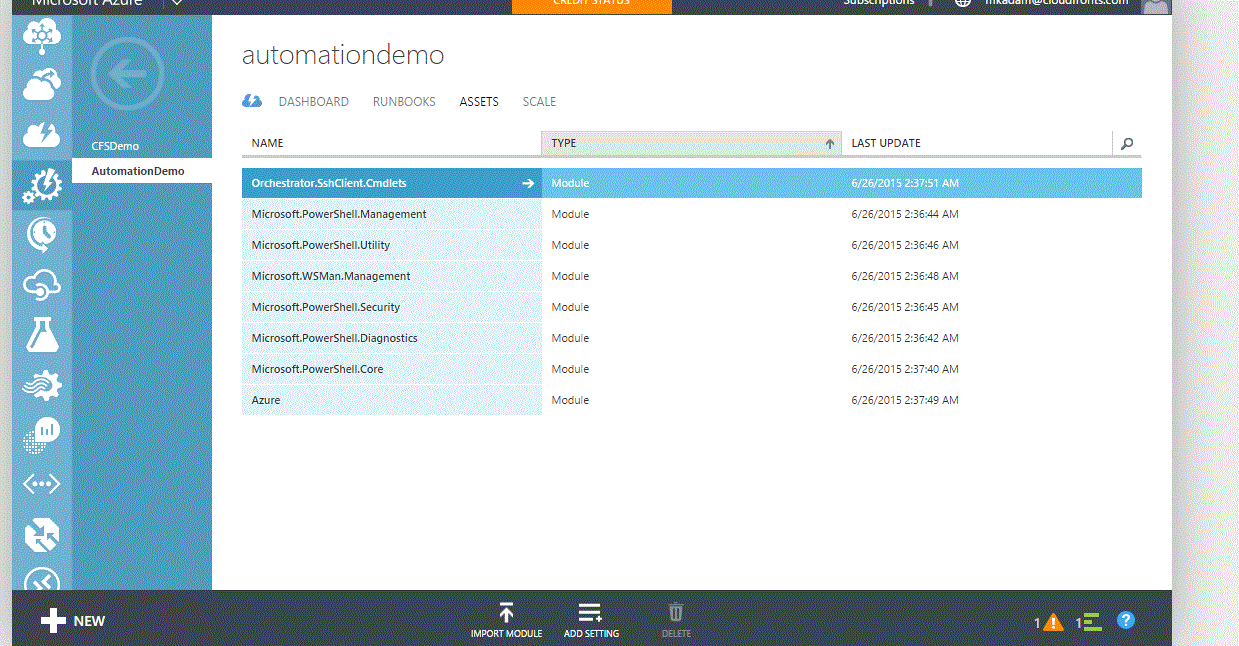Viewport: 1239px width, 646px height.
Task: Open the help question mark
Action: pyautogui.click(x=1126, y=620)
